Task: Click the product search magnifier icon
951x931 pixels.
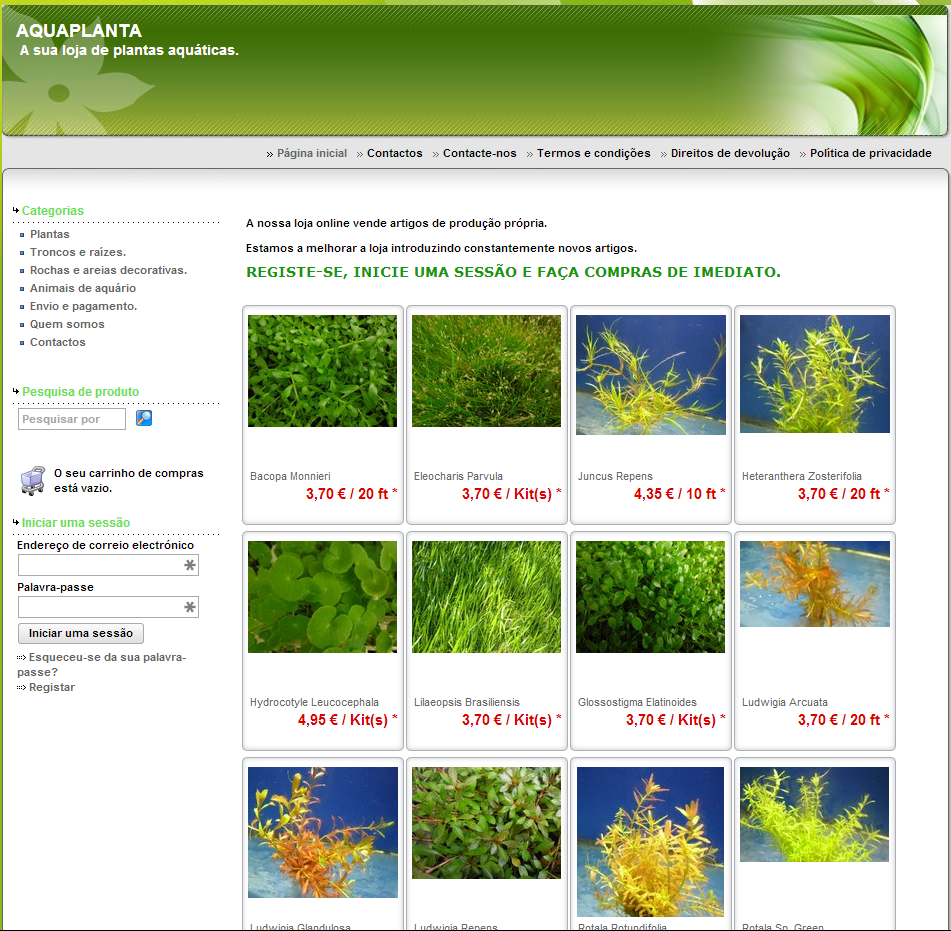Action: tap(144, 419)
